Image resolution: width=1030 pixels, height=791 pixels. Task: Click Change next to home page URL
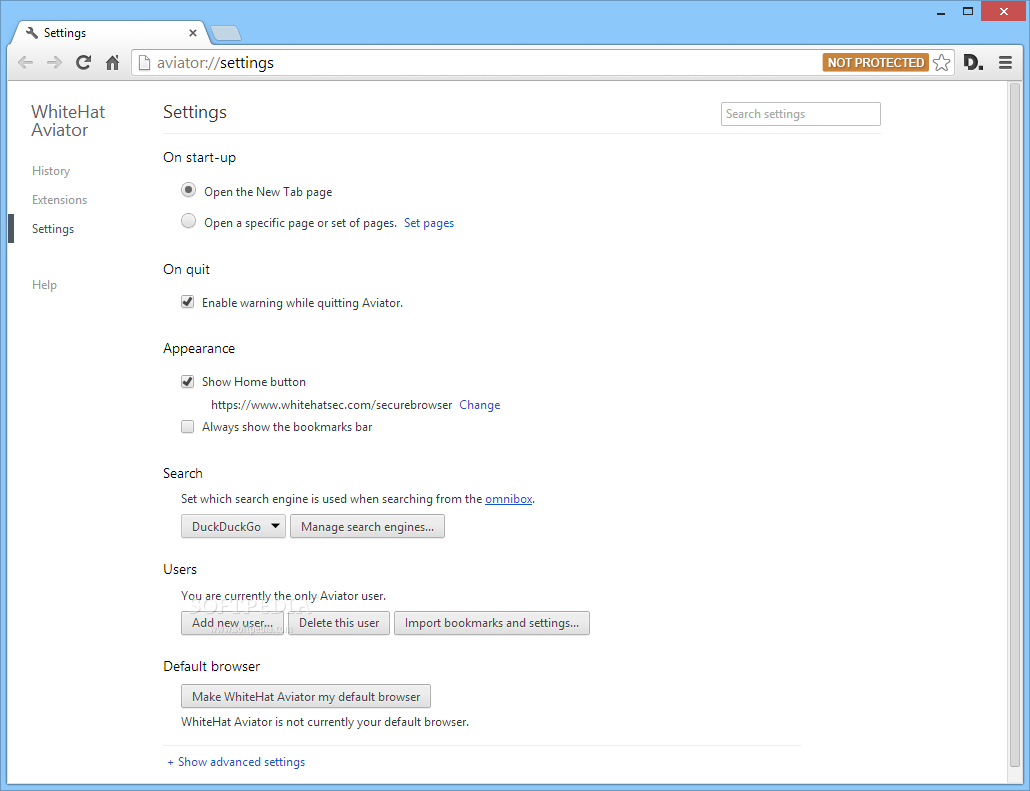(480, 405)
